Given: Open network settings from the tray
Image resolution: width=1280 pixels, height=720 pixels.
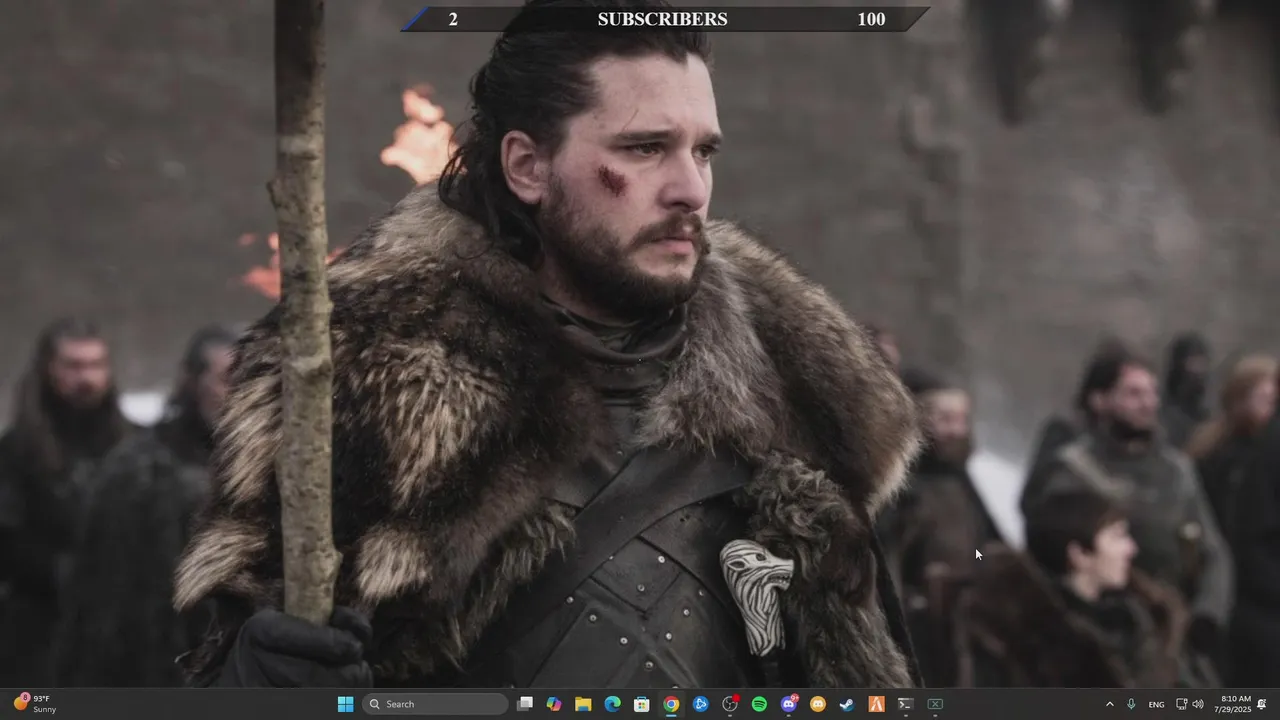Looking at the screenshot, I should point(1181,704).
